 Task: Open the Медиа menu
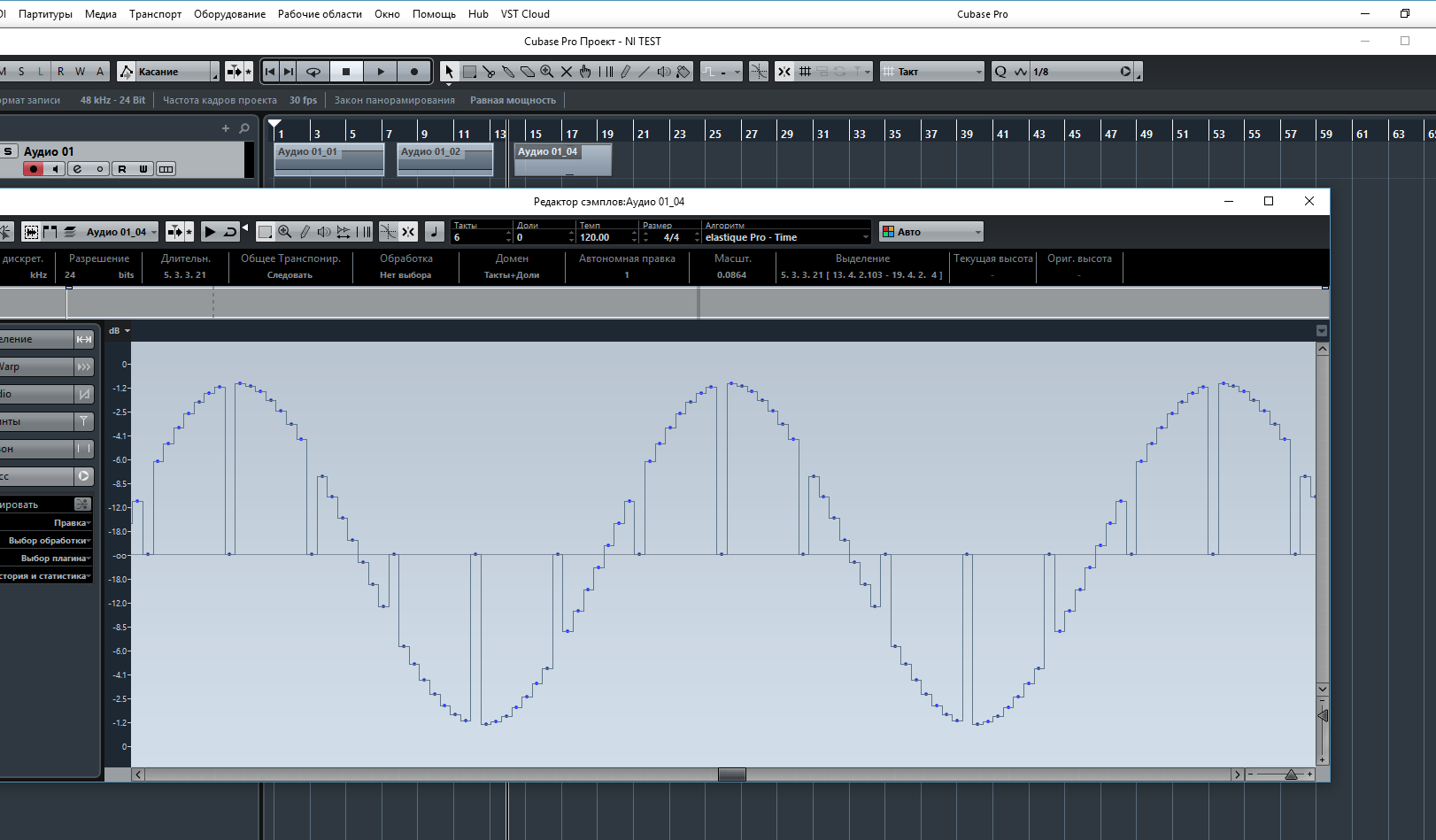(x=101, y=14)
